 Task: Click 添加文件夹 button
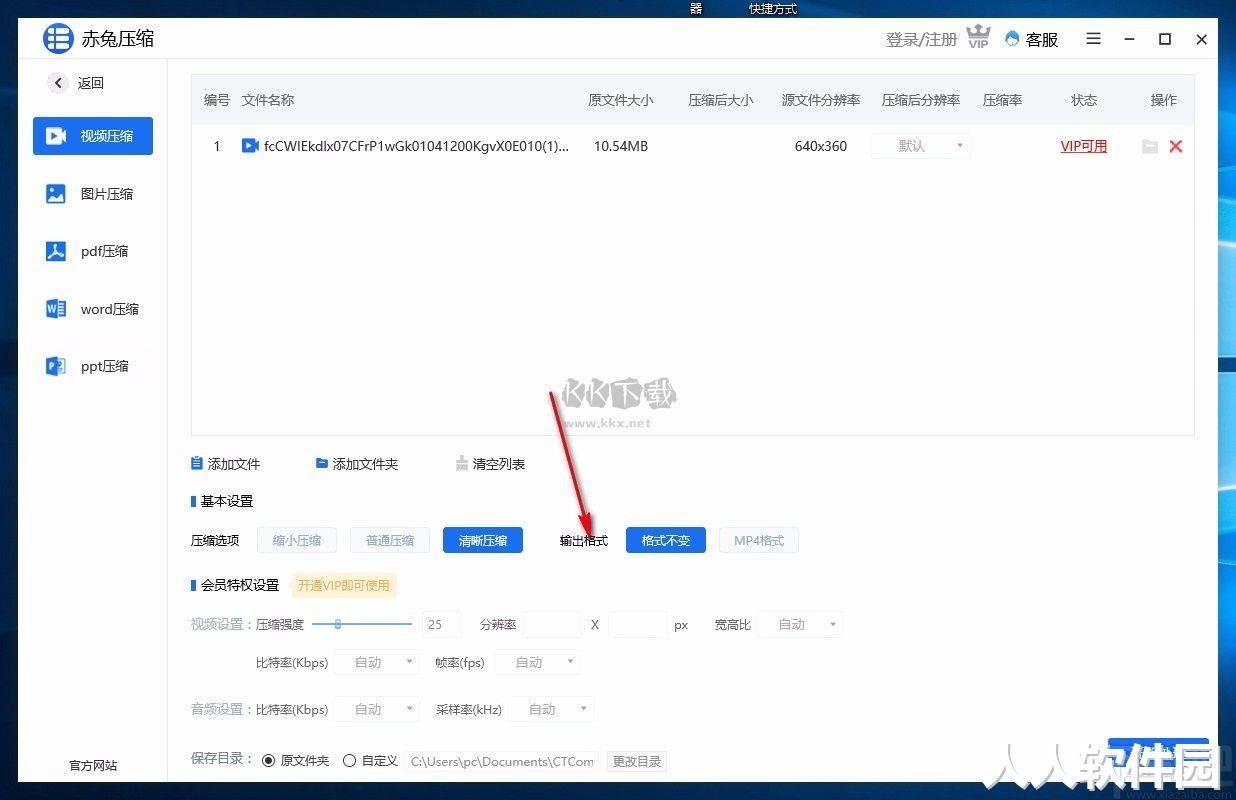[x=357, y=464]
